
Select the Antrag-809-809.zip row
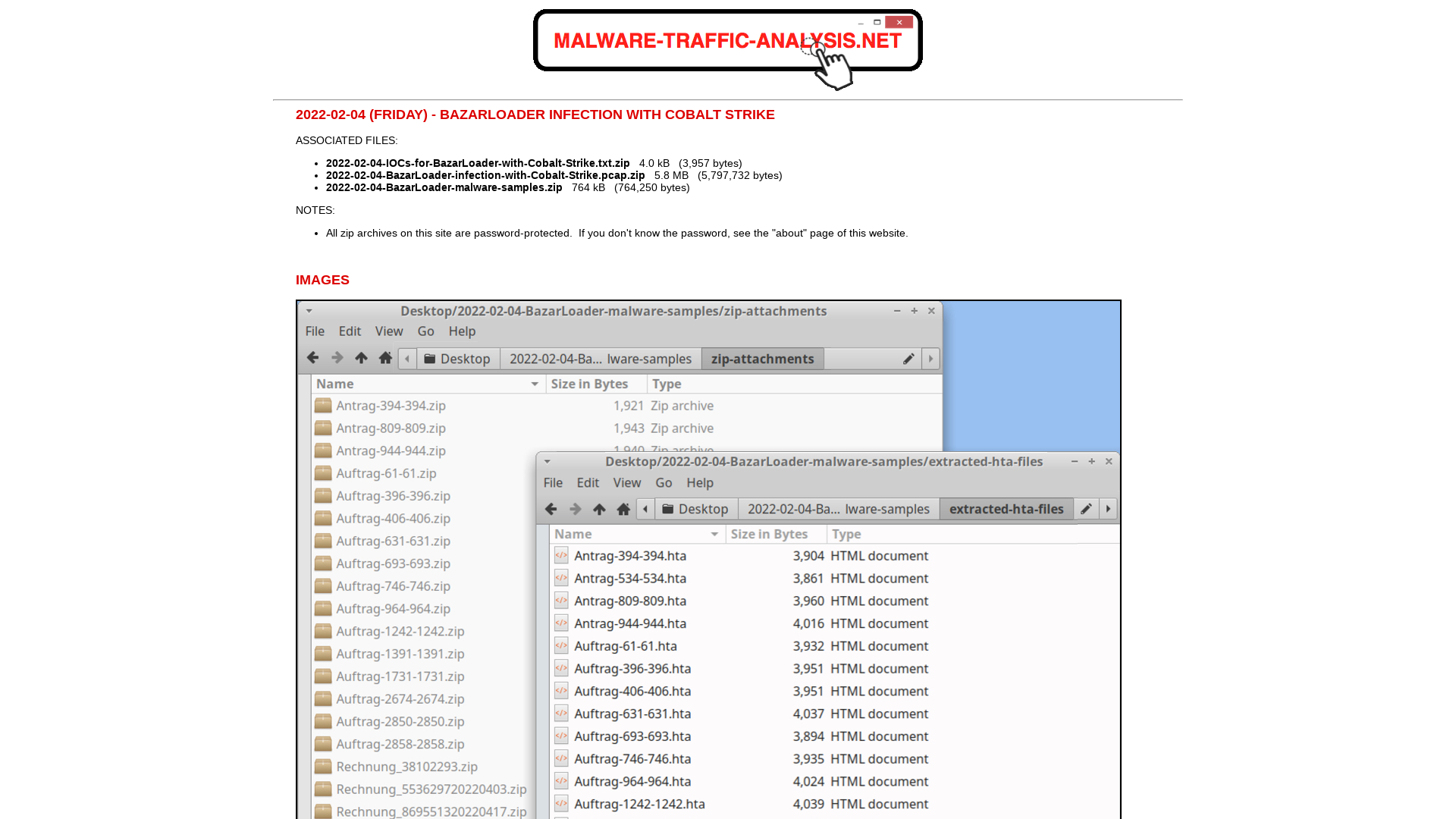[x=627, y=428]
